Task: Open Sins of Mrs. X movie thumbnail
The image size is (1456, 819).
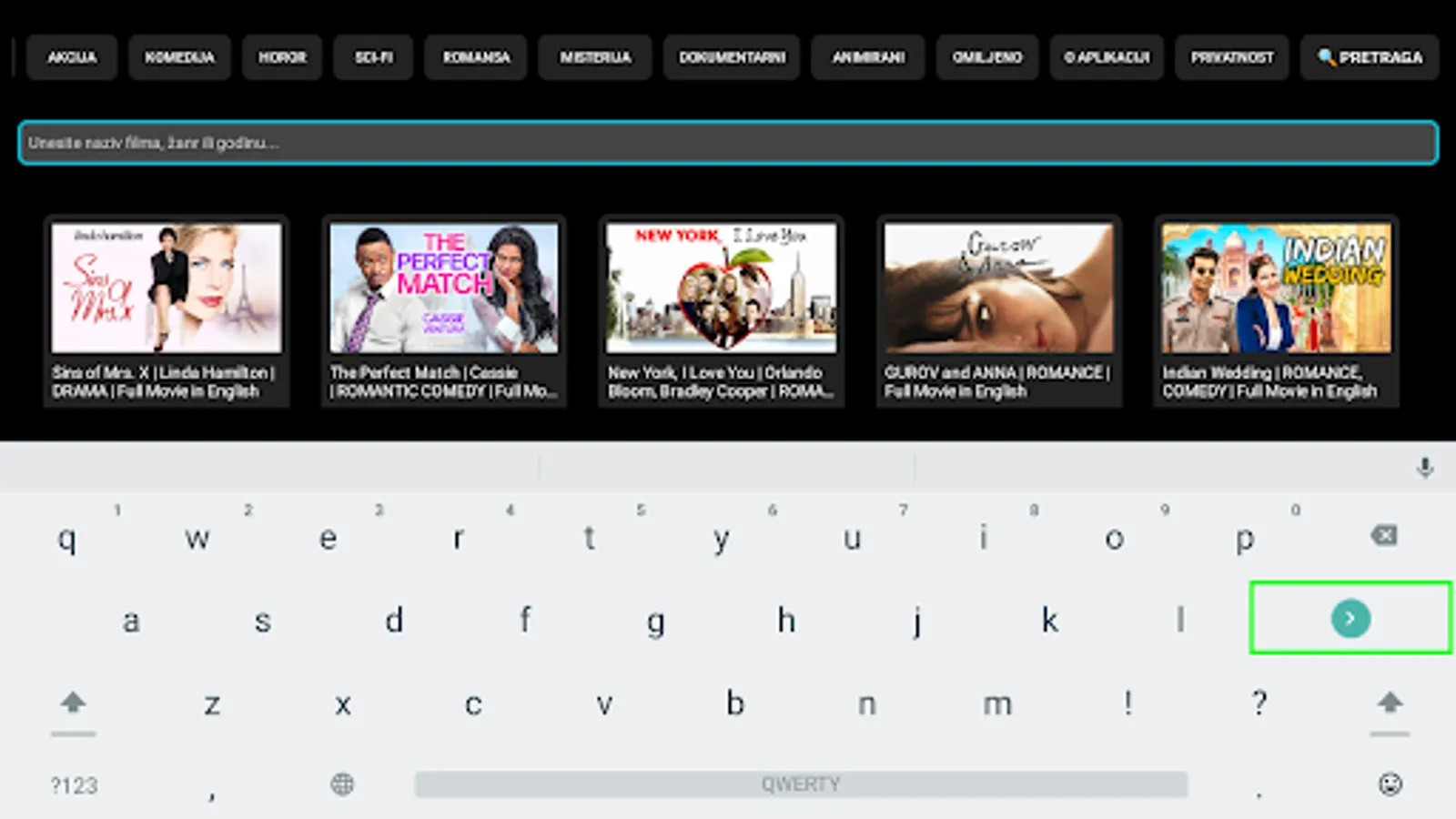Action: (167, 288)
